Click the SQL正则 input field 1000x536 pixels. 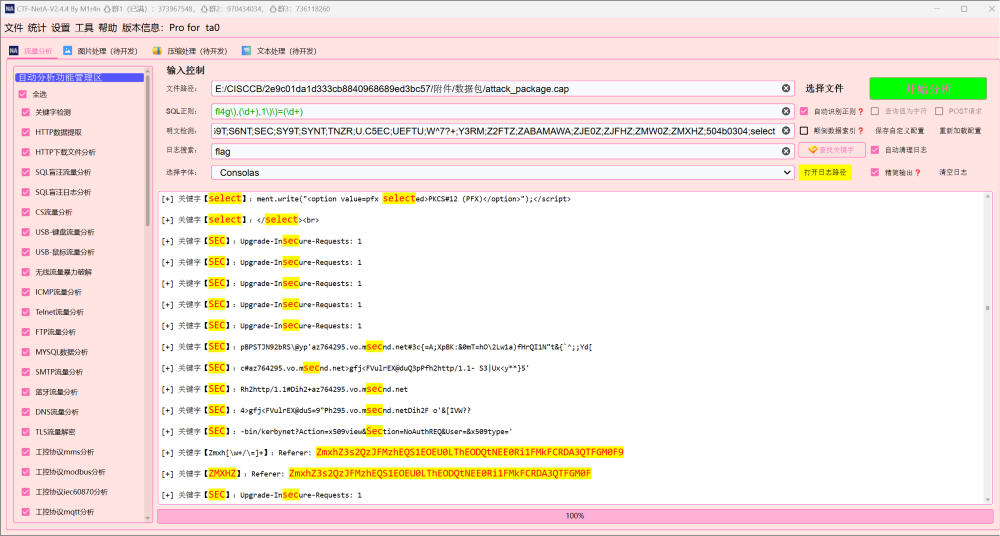point(503,111)
